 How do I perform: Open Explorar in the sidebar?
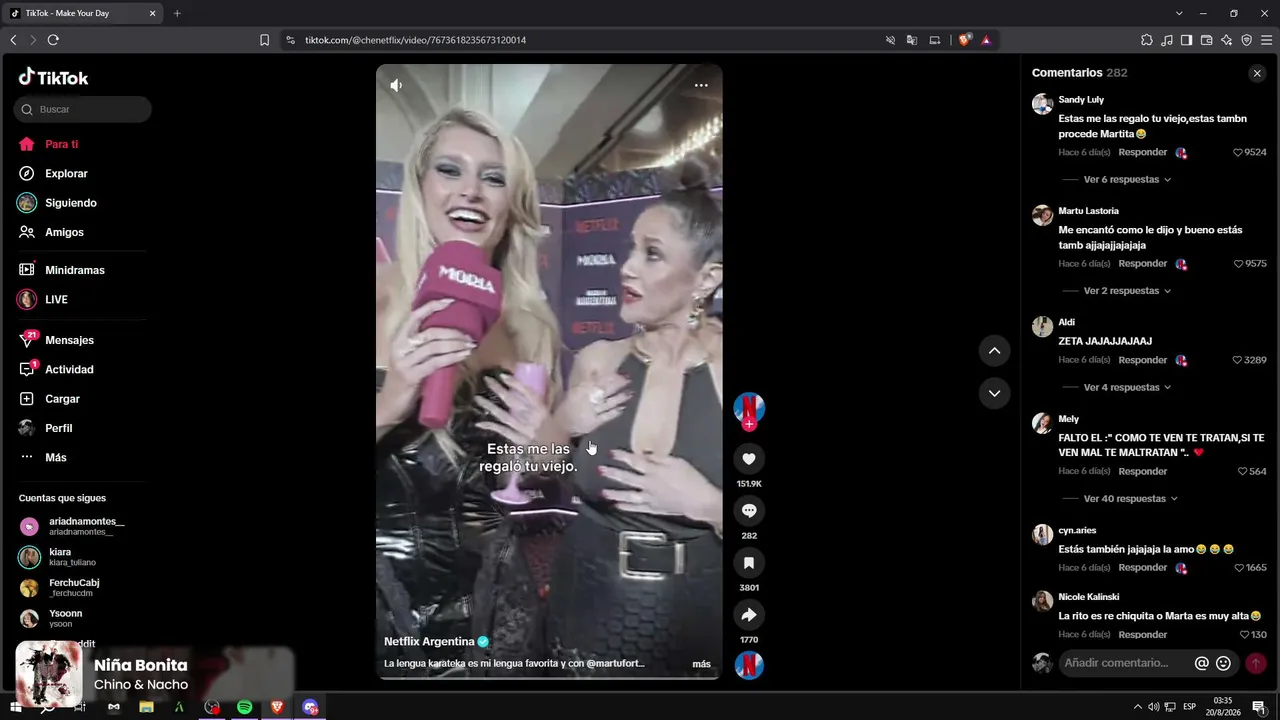[x=66, y=173]
